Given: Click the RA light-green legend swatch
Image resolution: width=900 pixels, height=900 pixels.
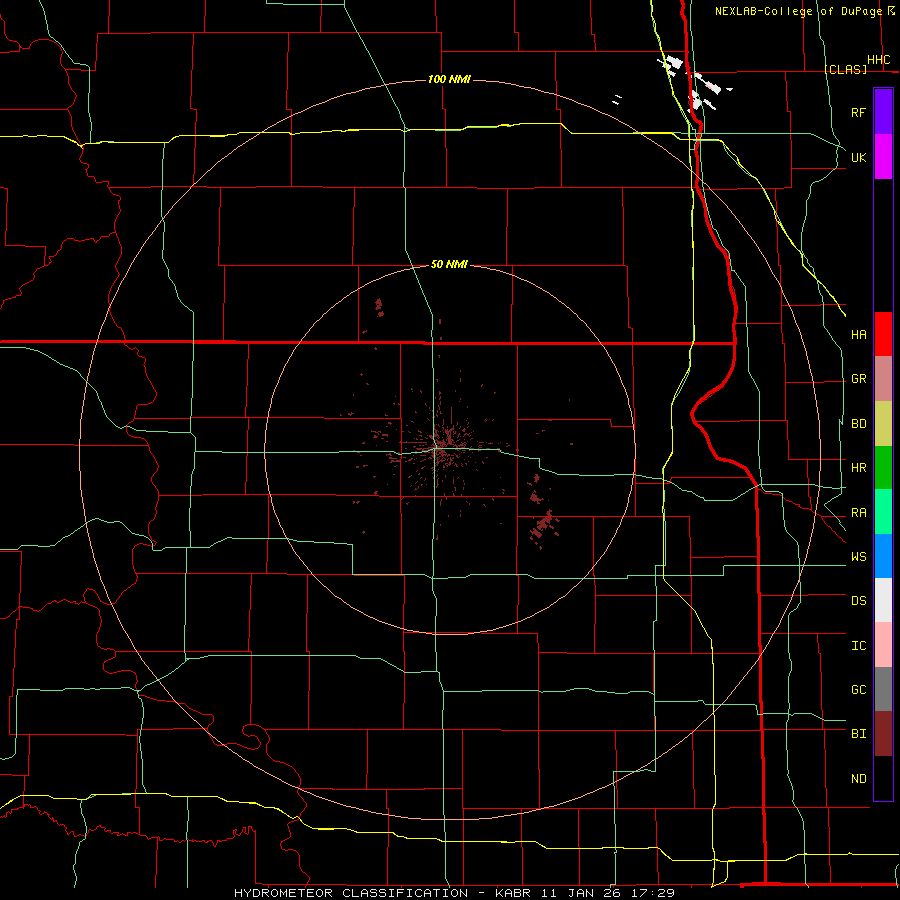Looking at the screenshot, I should pyautogui.click(x=883, y=512).
